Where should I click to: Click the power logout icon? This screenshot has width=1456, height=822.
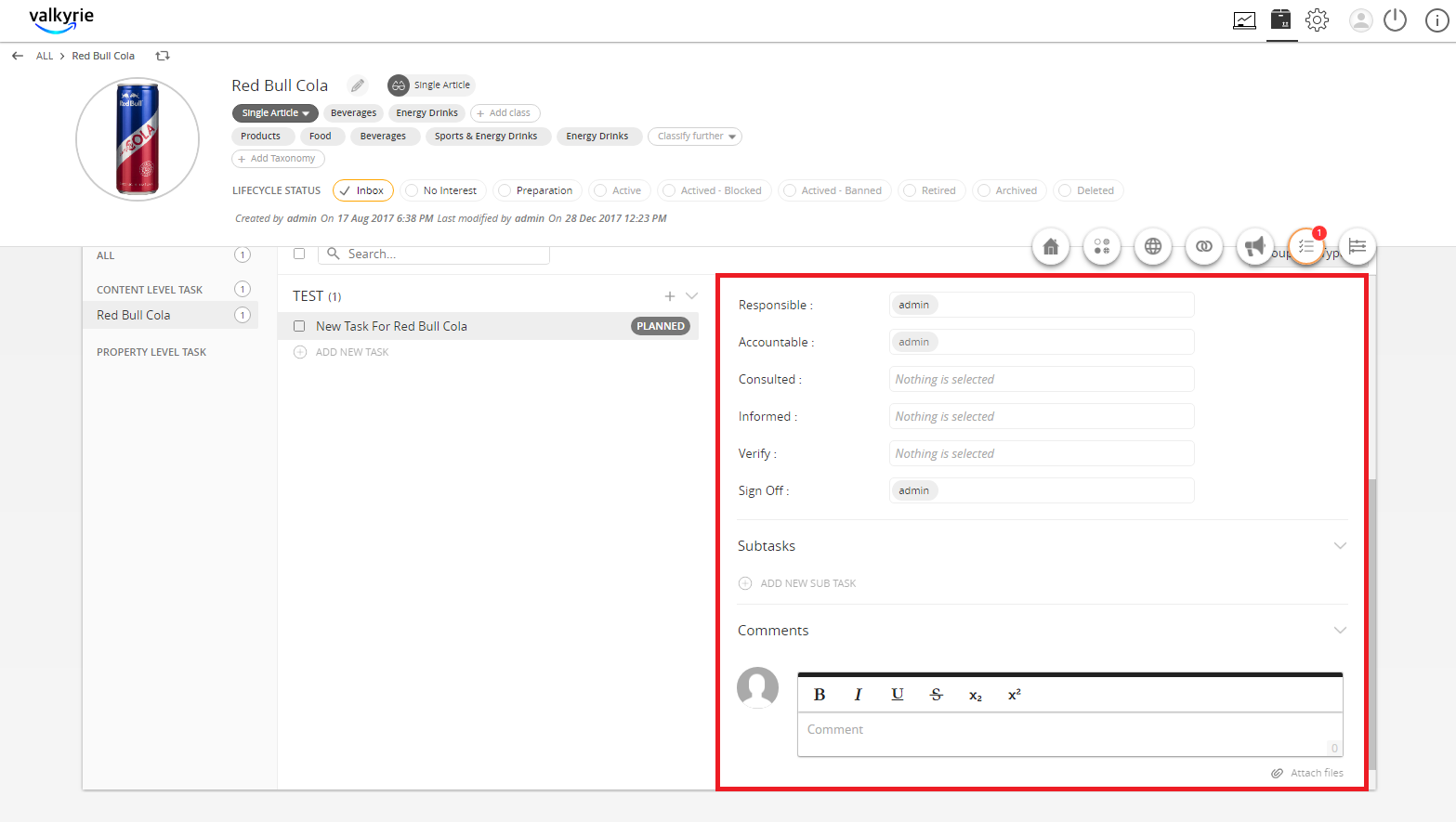coord(1396,20)
